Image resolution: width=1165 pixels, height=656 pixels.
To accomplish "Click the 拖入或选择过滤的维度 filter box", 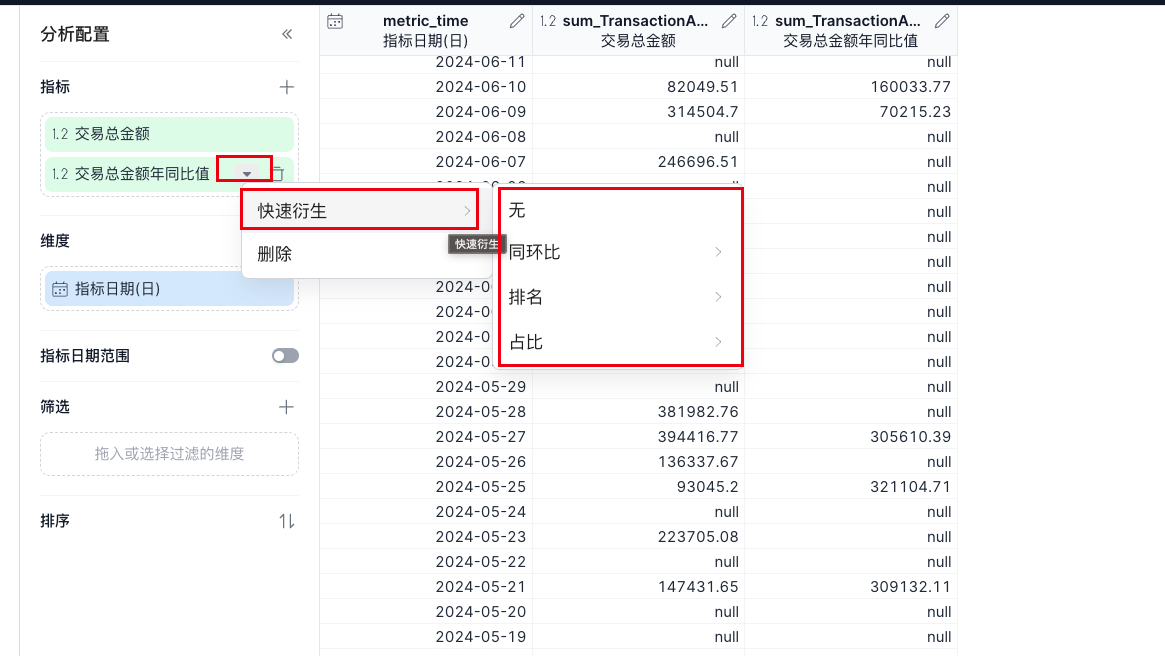I will [169, 454].
